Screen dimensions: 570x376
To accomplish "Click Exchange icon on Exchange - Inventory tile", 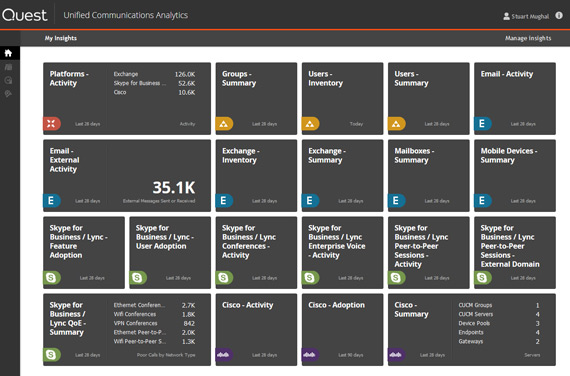I will tap(224, 201).
